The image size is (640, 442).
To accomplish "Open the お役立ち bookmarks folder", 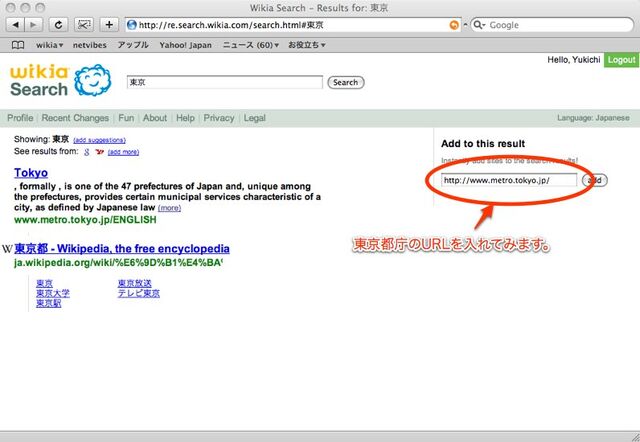I will pyautogui.click(x=307, y=45).
